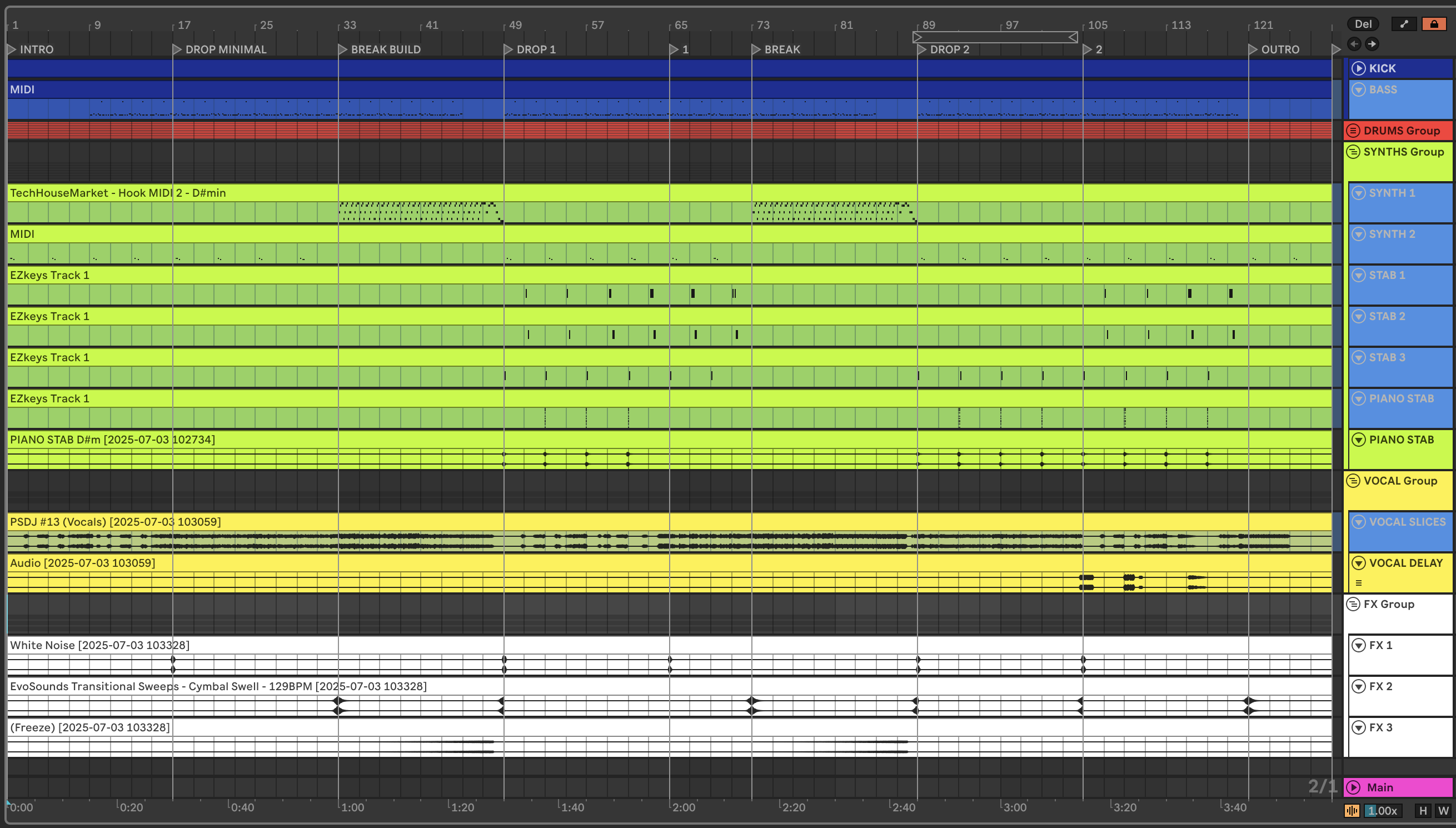Select the TechHouseMarket Hook MIDI 2 clip
Viewport: 1456px width, 828px height.
tap(669, 193)
